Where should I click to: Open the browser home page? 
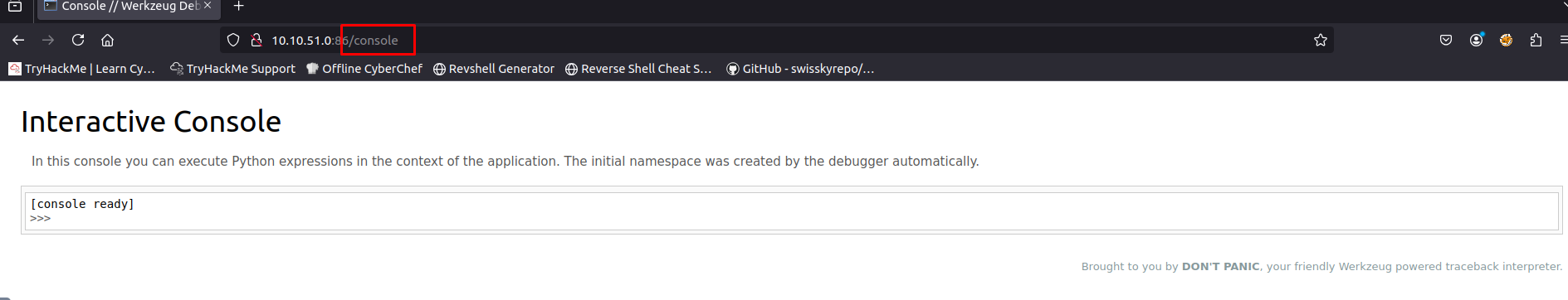[x=107, y=40]
